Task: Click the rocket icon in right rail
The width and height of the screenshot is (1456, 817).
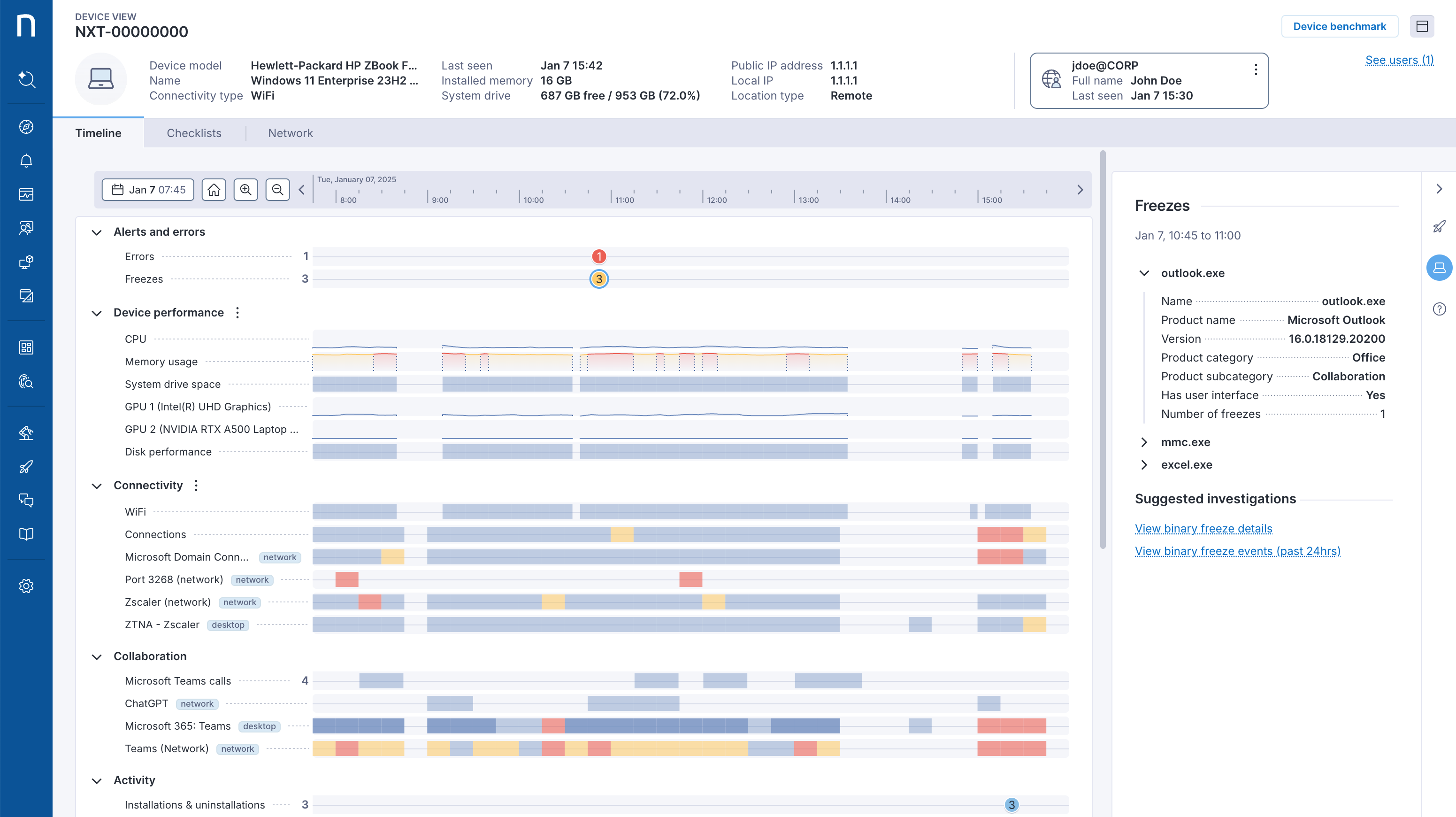Action: tap(1439, 227)
